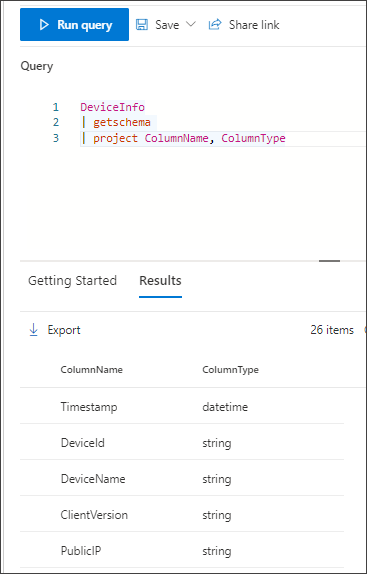Viewport: 367px width, 574px height.
Task: Select the Timestamp result row
Action: click(182, 407)
